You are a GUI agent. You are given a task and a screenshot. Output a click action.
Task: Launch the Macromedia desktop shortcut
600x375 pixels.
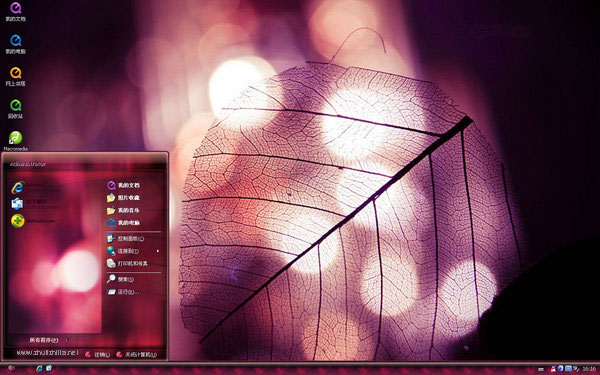[x=15, y=141]
